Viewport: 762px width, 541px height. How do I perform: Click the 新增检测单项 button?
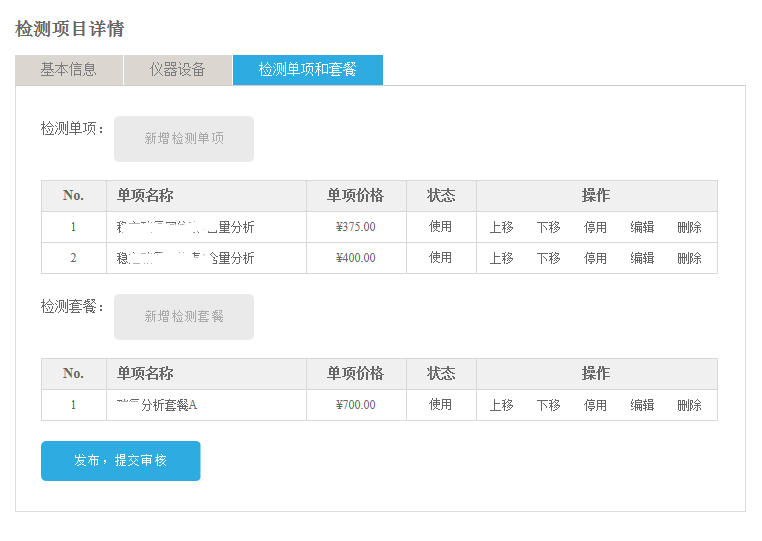point(184,139)
